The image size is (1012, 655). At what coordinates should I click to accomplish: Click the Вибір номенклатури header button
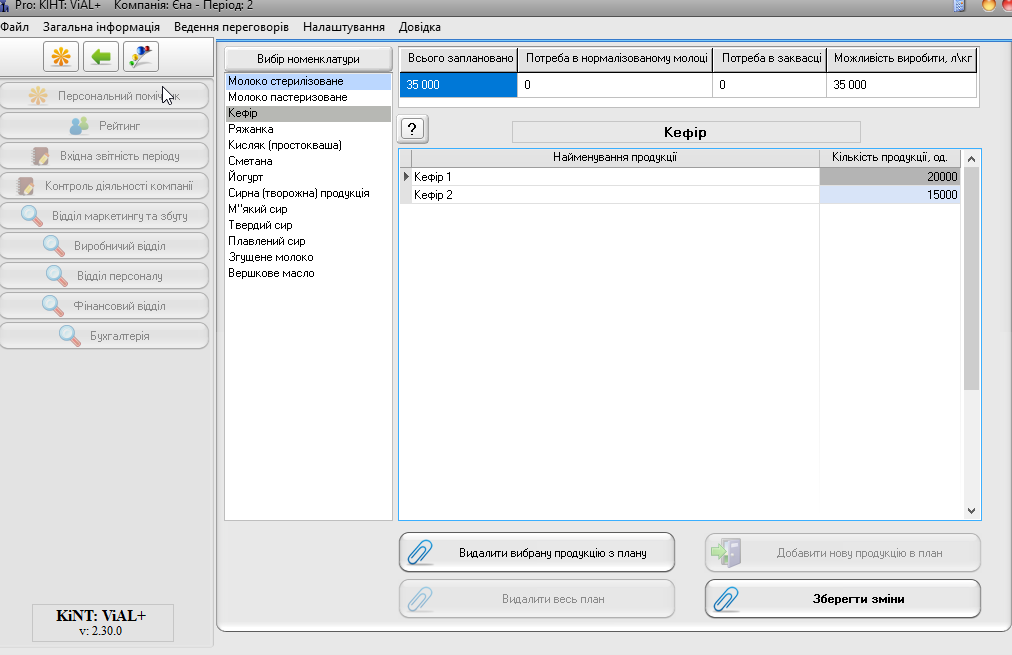tap(309, 59)
